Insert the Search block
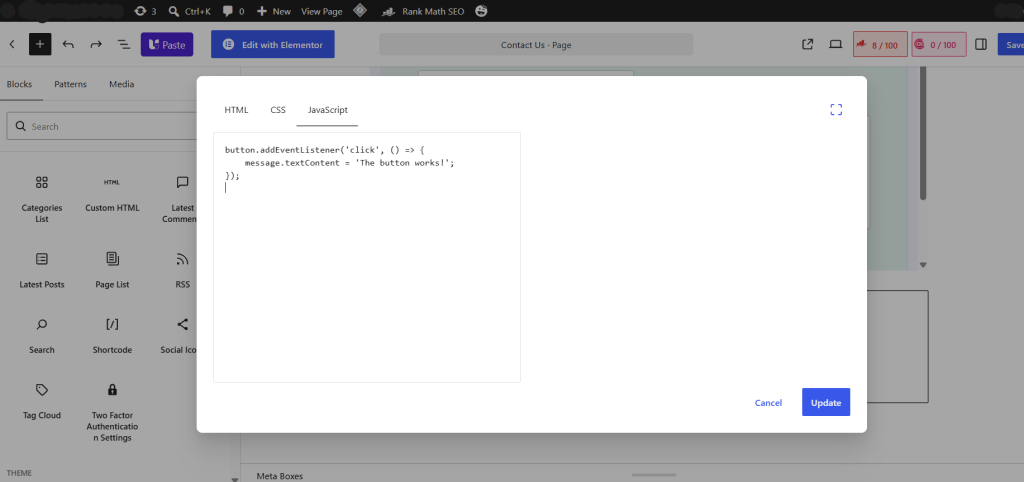This screenshot has width=1024, height=482. pos(42,334)
